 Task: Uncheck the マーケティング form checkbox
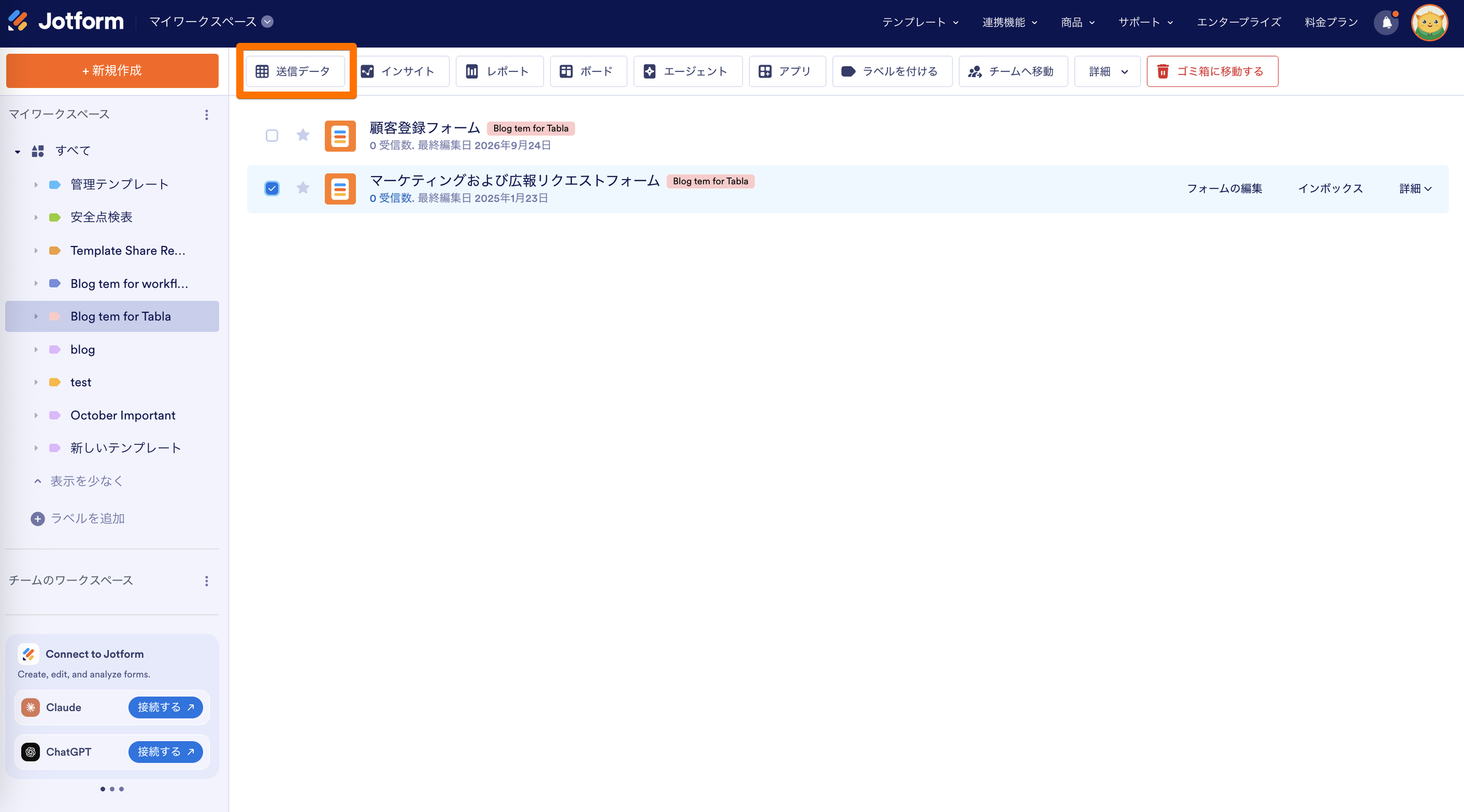click(x=272, y=188)
